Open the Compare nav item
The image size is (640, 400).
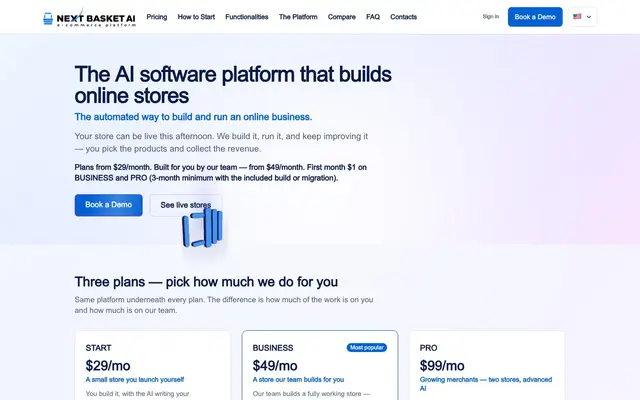[x=342, y=17]
